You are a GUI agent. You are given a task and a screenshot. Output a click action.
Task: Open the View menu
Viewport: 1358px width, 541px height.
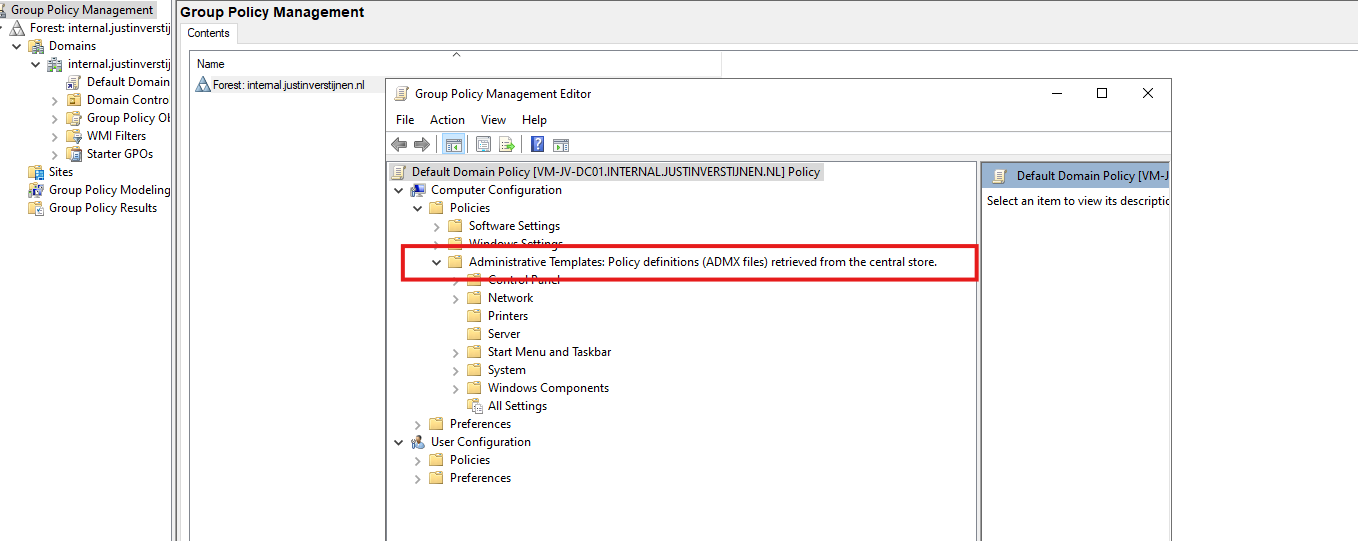[x=494, y=120]
